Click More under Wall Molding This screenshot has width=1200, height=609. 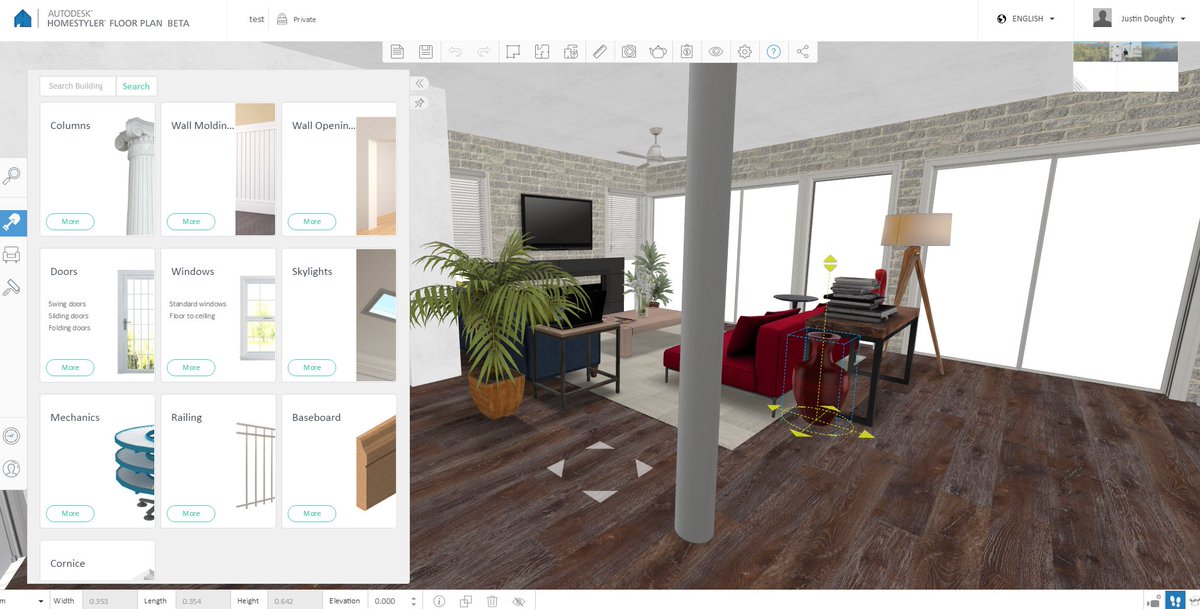click(x=191, y=221)
